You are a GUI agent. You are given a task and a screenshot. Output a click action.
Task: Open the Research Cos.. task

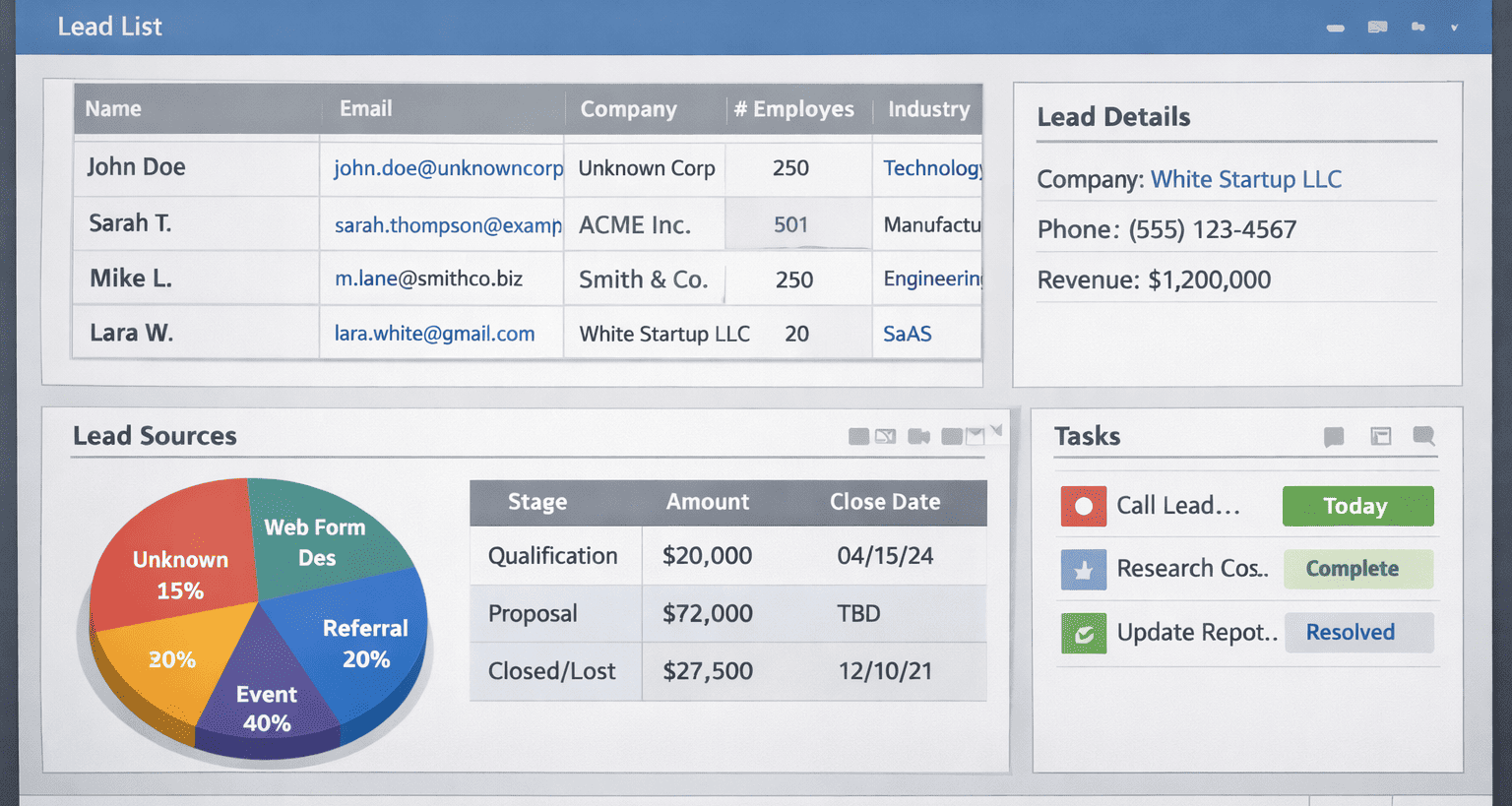(1192, 569)
